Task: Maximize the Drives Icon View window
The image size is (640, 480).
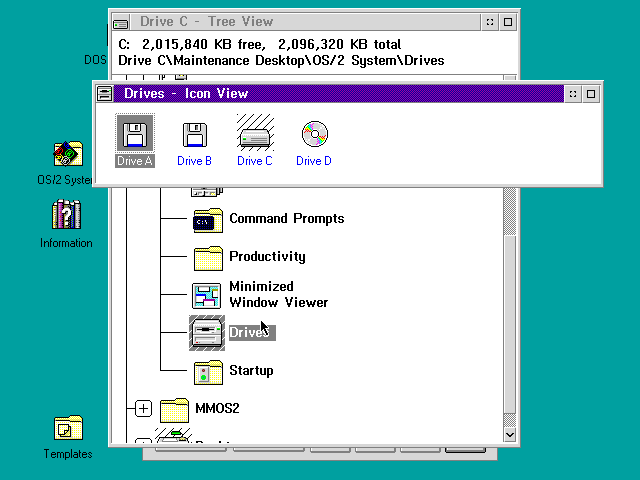Action: coord(591,94)
